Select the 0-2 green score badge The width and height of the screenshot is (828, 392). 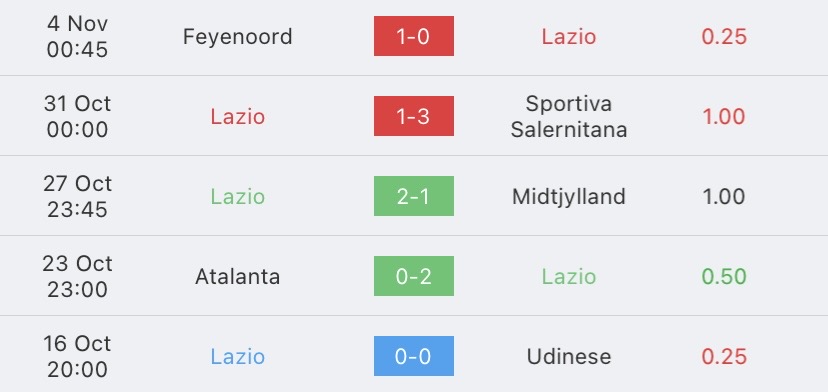click(413, 276)
